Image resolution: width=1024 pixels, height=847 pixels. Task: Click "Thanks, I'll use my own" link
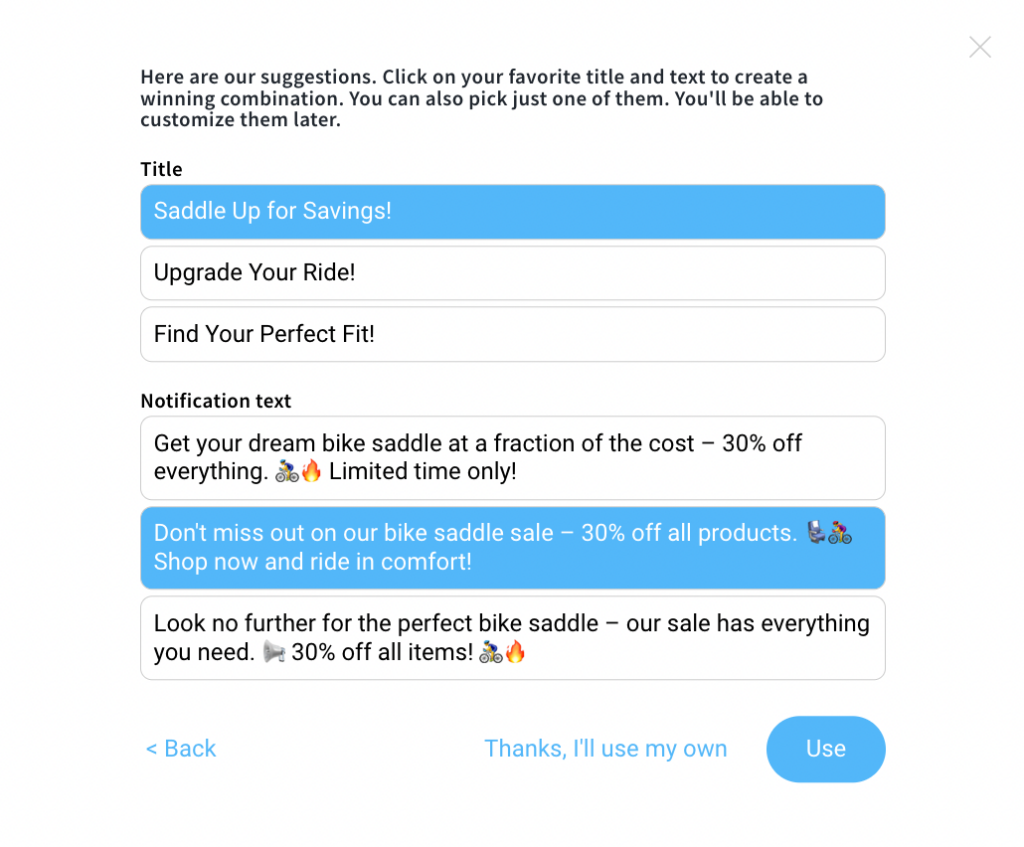click(605, 748)
